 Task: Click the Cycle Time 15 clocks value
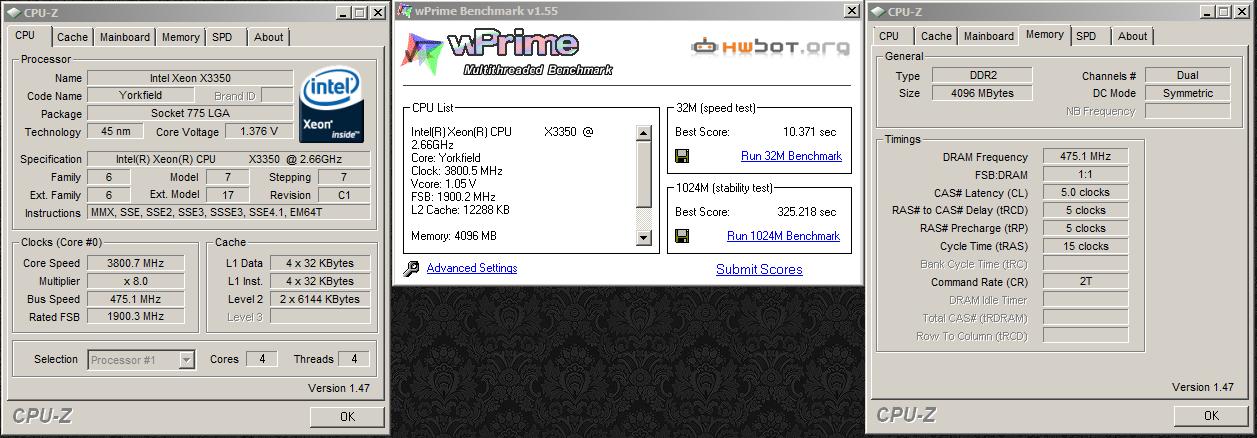pyautogui.click(x=1086, y=246)
